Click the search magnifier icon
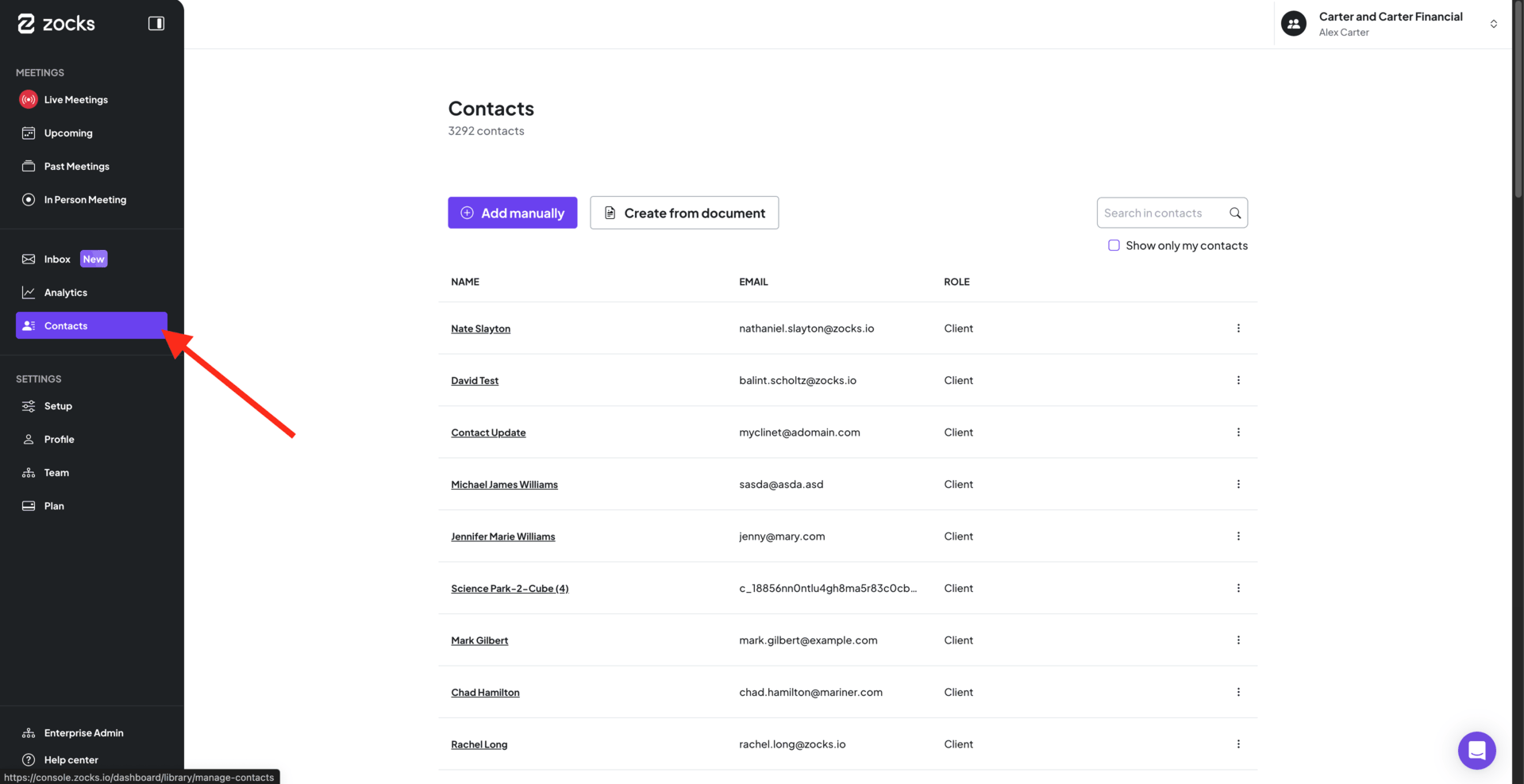This screenshot has height=784, width=1524. (1235, 213)
